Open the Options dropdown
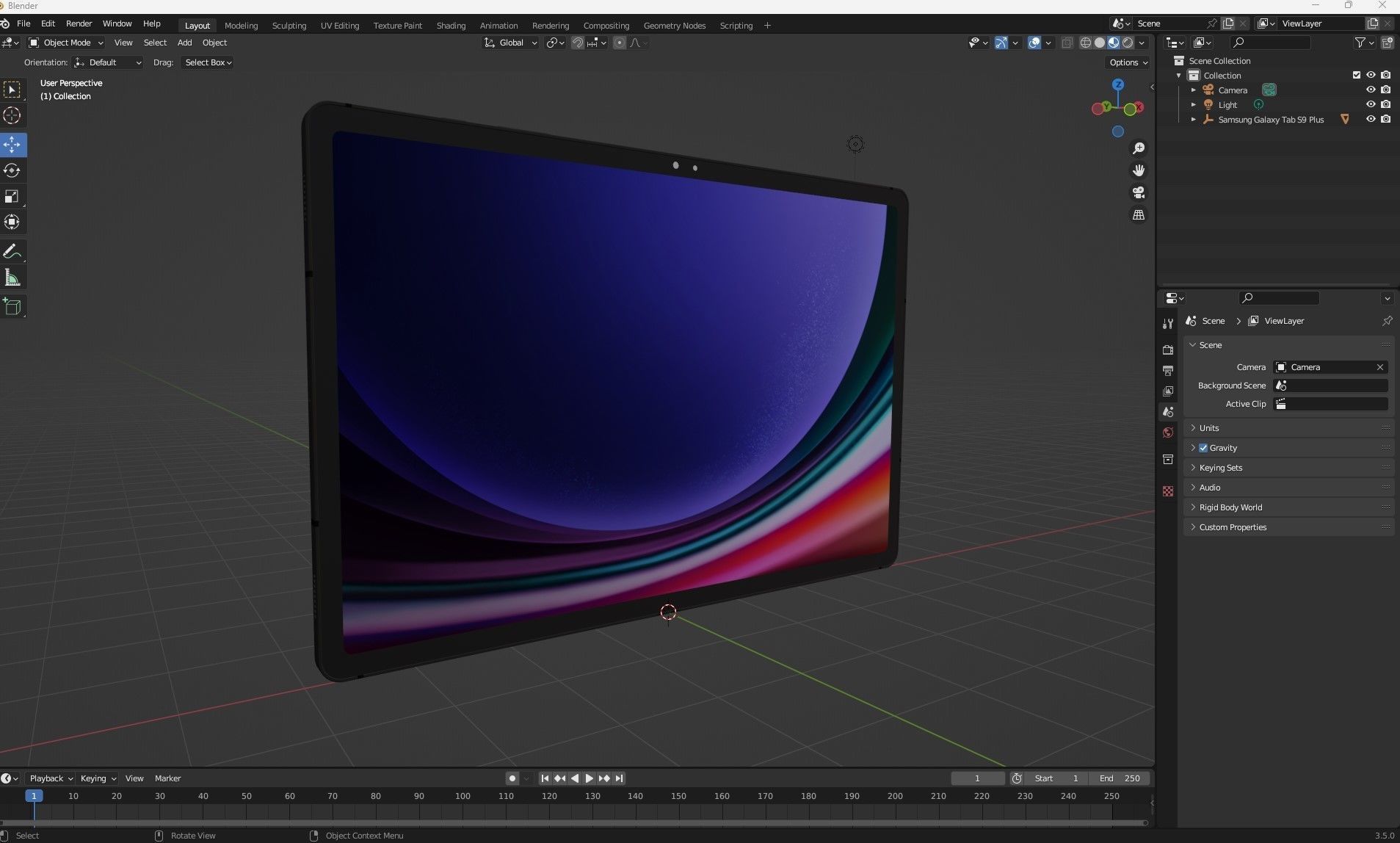The width and height of the screenshot is (1400, 843). [x=1128, y=62]
